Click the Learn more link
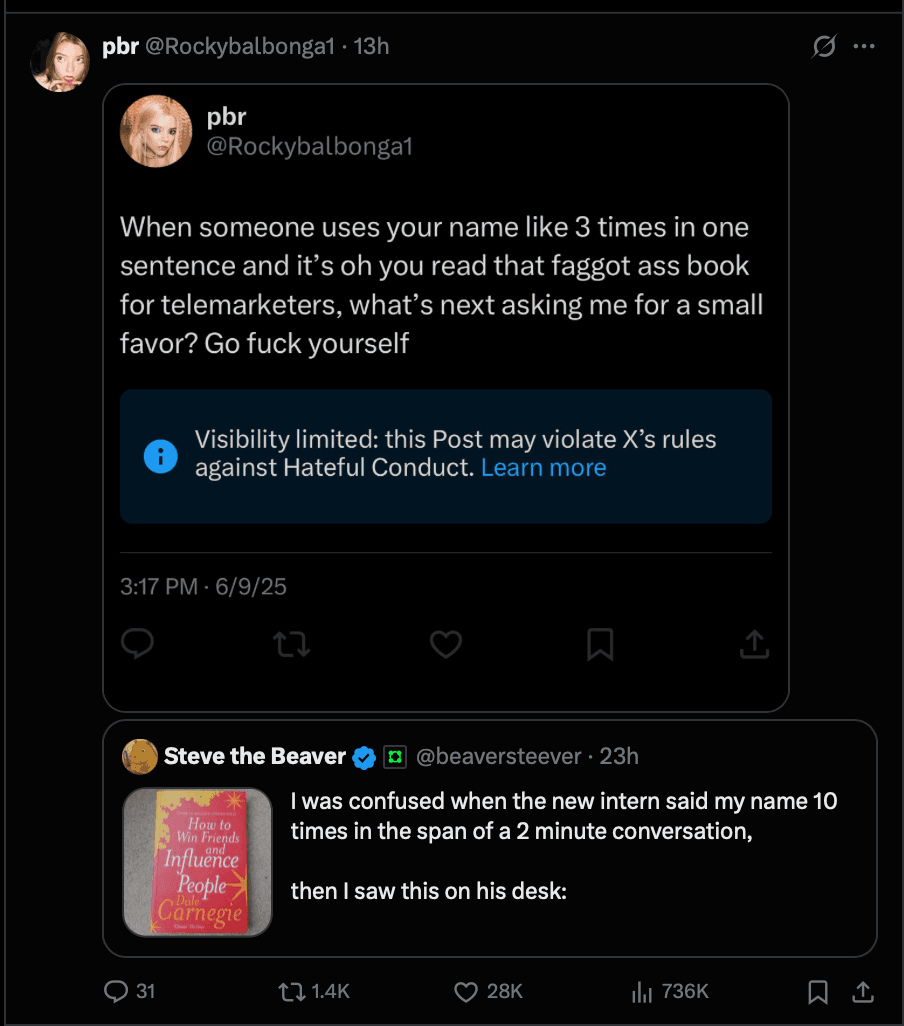 (x=543, y=468)
